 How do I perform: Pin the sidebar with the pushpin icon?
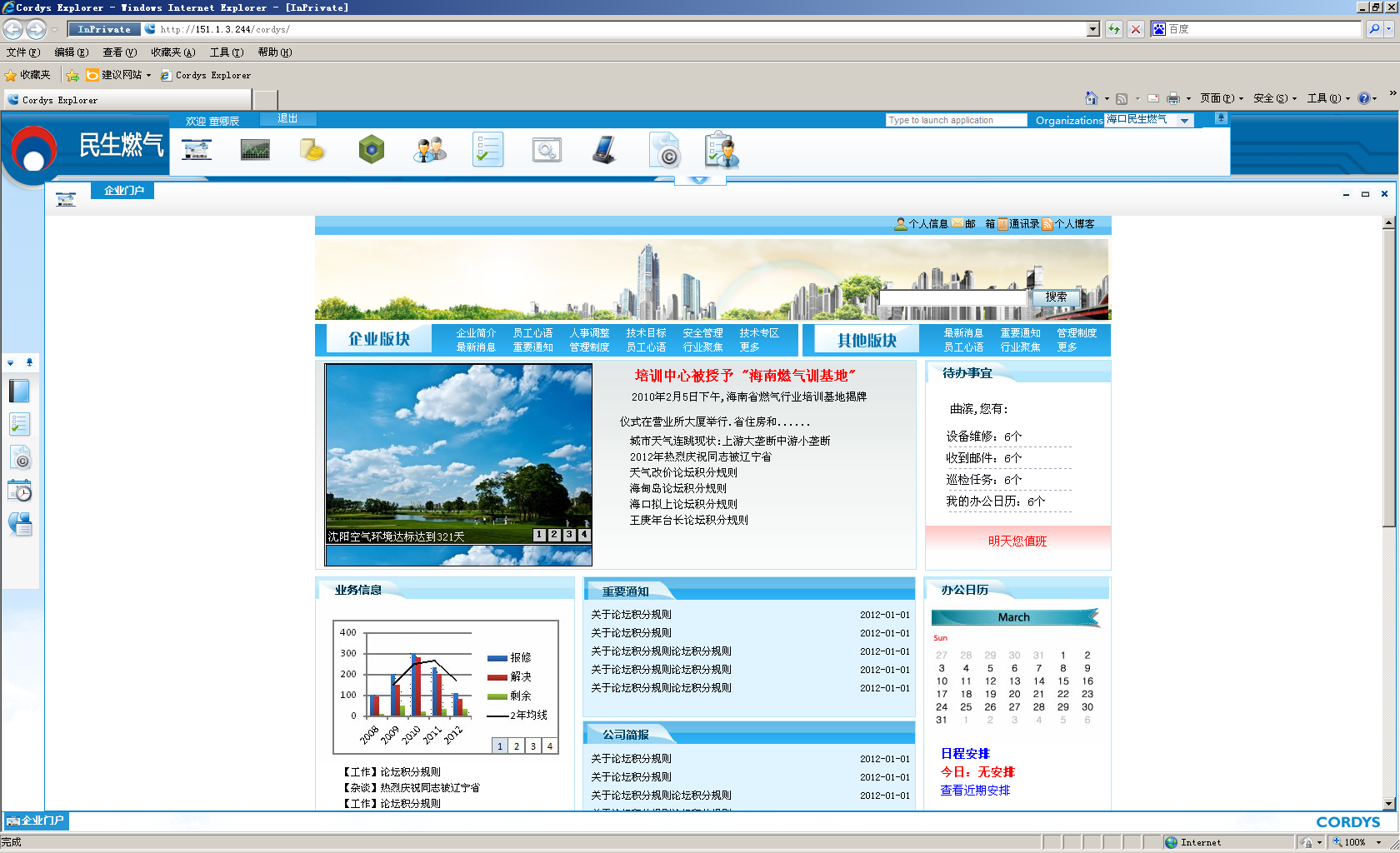29,362
